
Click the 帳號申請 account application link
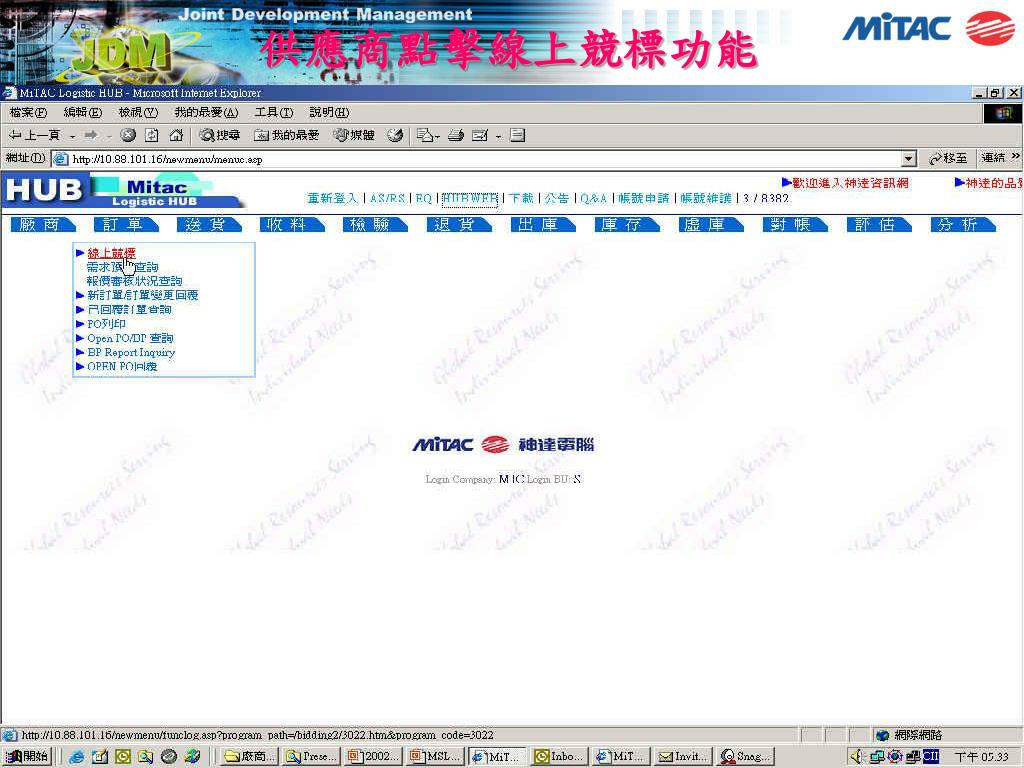coord(644,198)
